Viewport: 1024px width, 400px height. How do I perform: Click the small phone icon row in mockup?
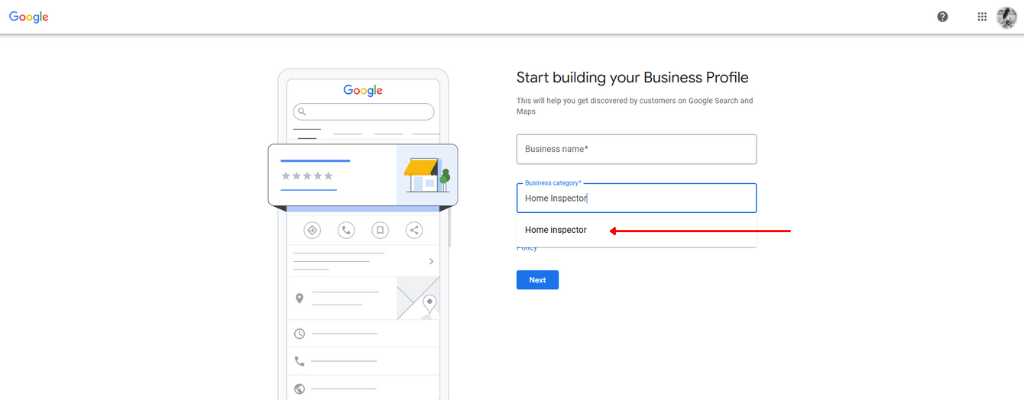coord(300,361)
